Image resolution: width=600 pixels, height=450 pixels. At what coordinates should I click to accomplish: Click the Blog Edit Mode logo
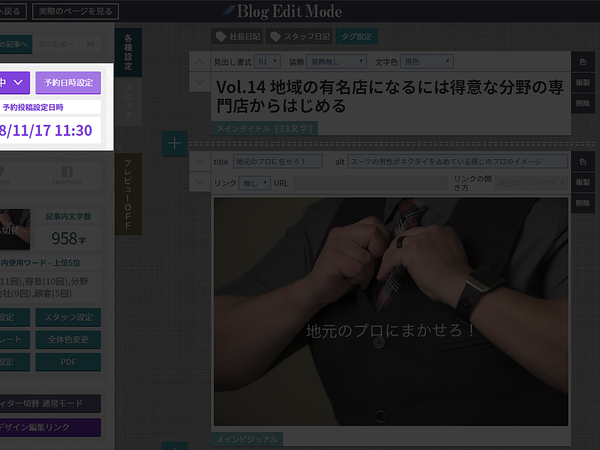click(282, 11)
